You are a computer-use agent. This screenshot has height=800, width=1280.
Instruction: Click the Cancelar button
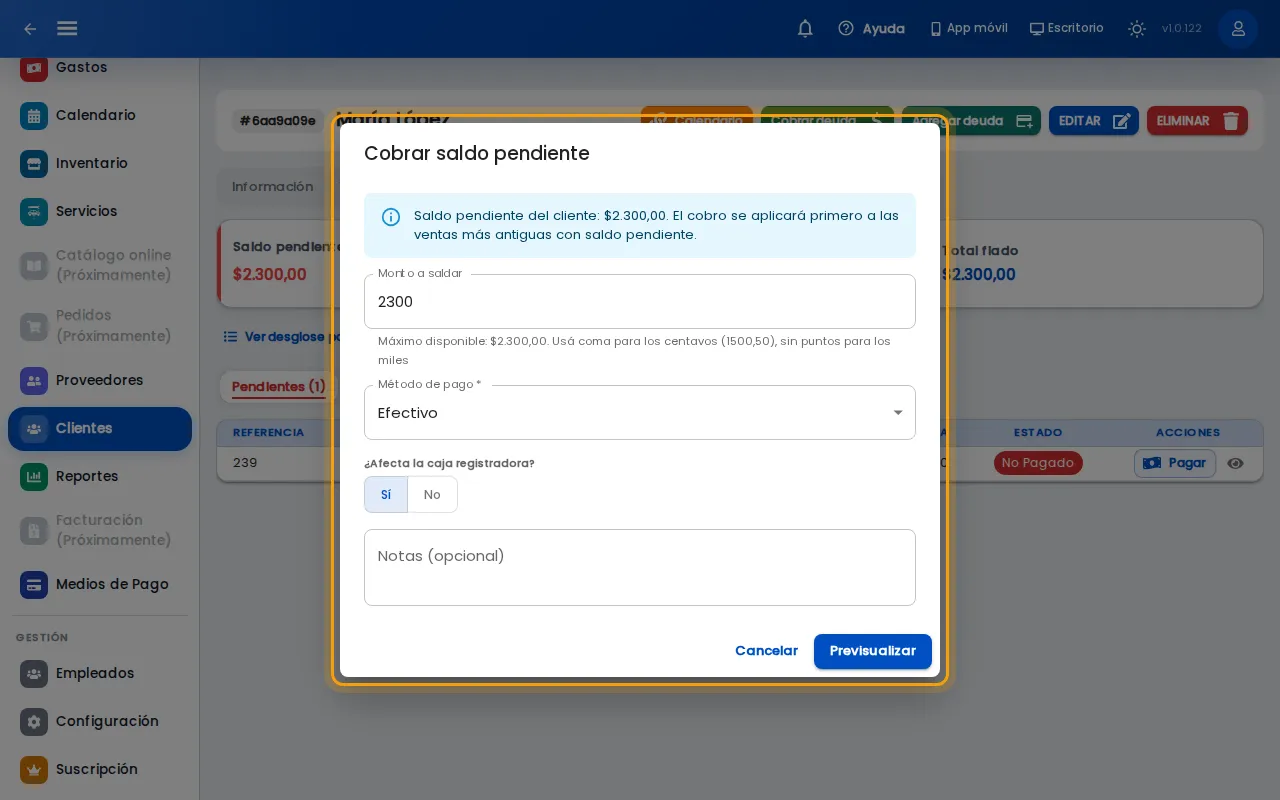coord(766,651)
